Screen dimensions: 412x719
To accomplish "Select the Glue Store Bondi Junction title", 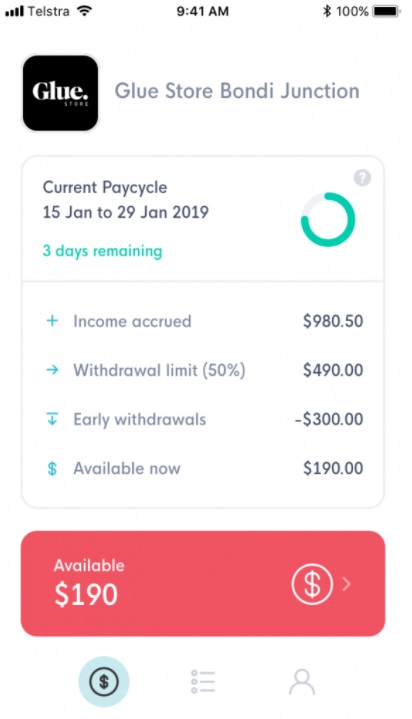I will [x=237, y=91].
